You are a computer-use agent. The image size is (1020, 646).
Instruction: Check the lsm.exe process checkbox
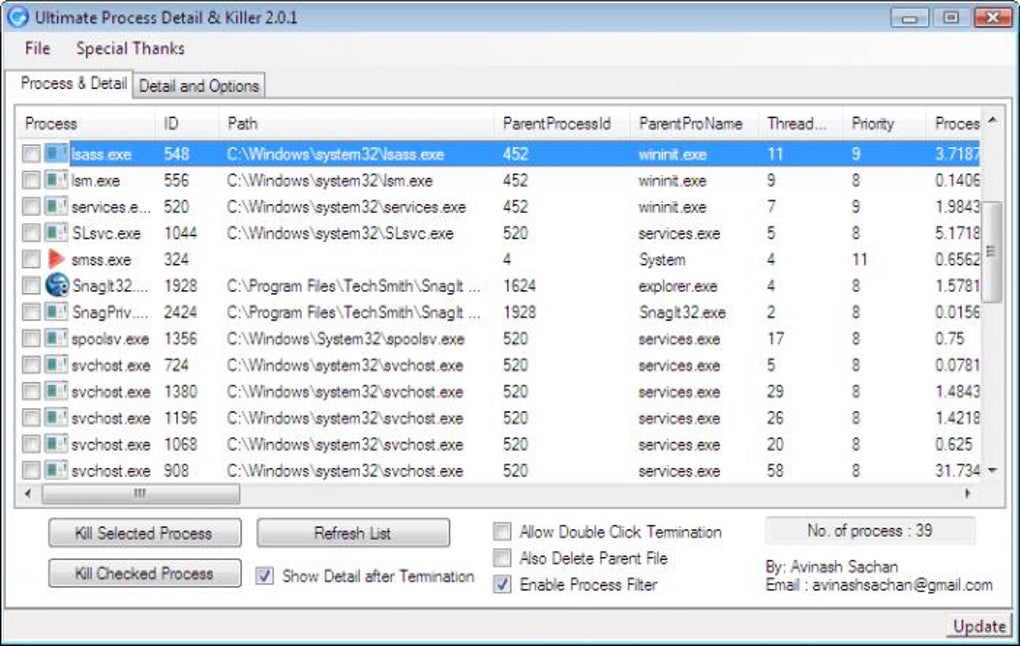pyautogui.click(x=31, y=180)
